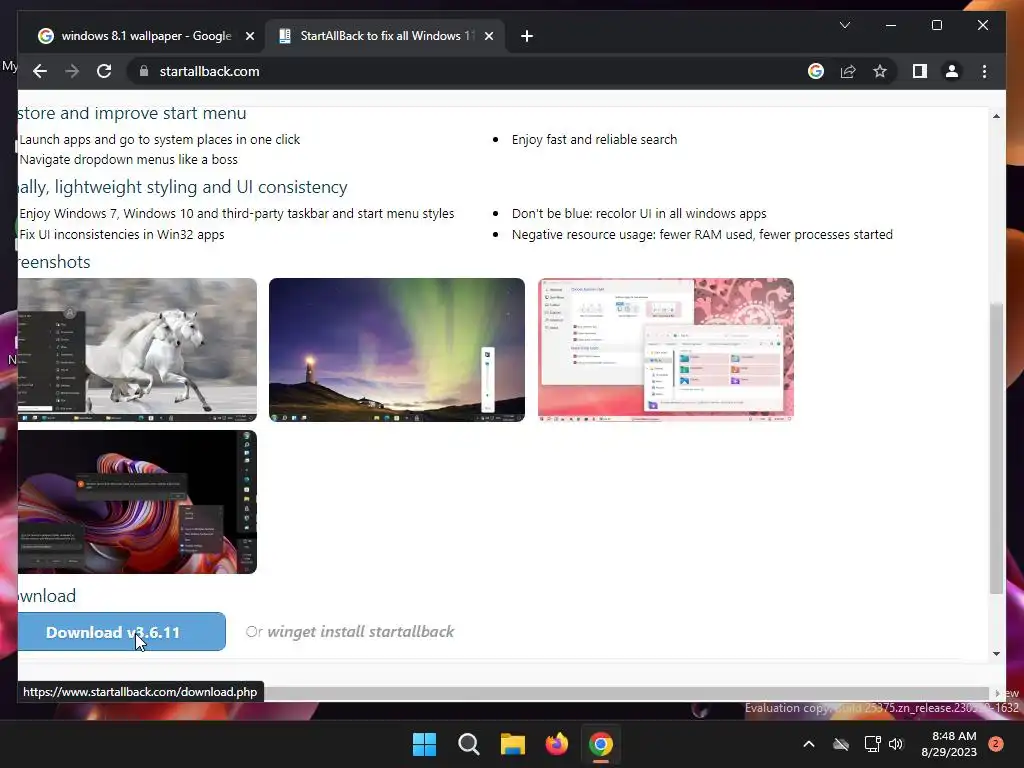This screenshot has height=768, width=1024.
Task: Click 'Don't be blue: recolor UI' bullet
Action: [639, 214]
